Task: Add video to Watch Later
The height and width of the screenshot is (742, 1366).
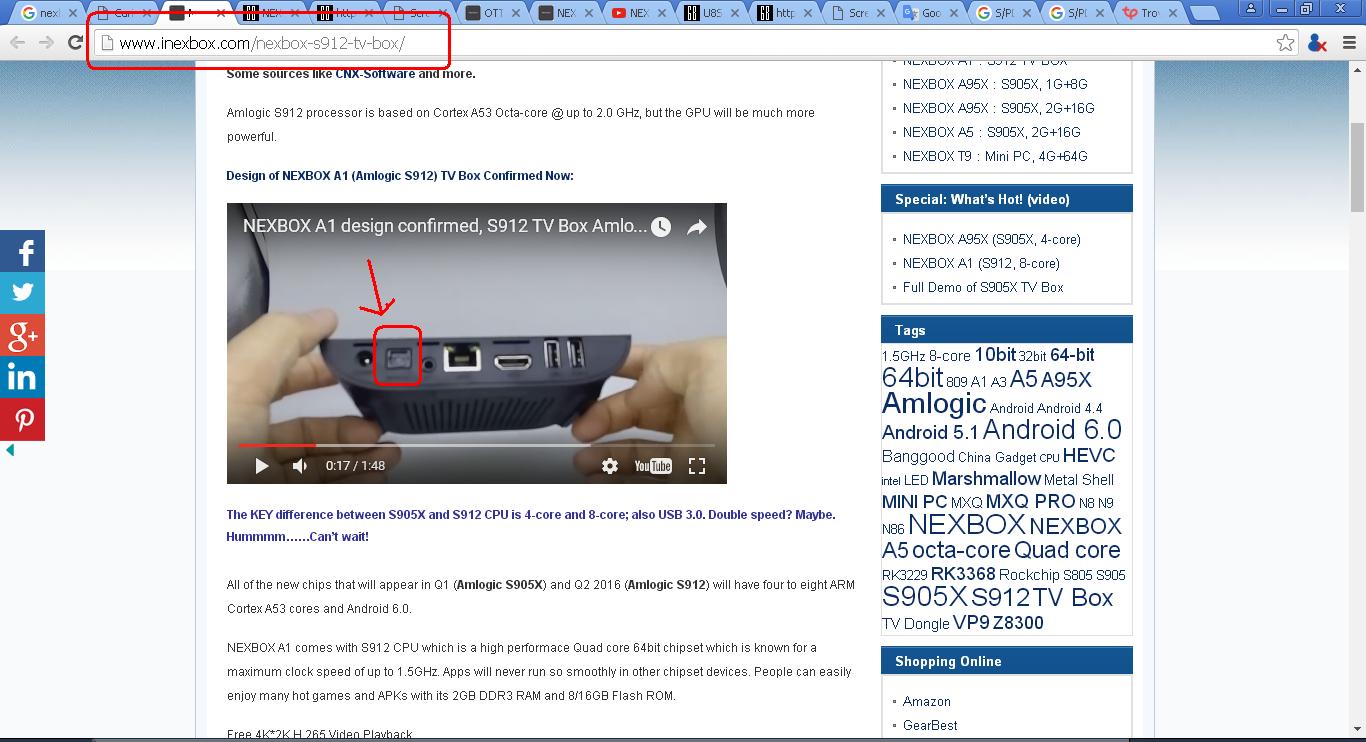Action: click(661, 227)
